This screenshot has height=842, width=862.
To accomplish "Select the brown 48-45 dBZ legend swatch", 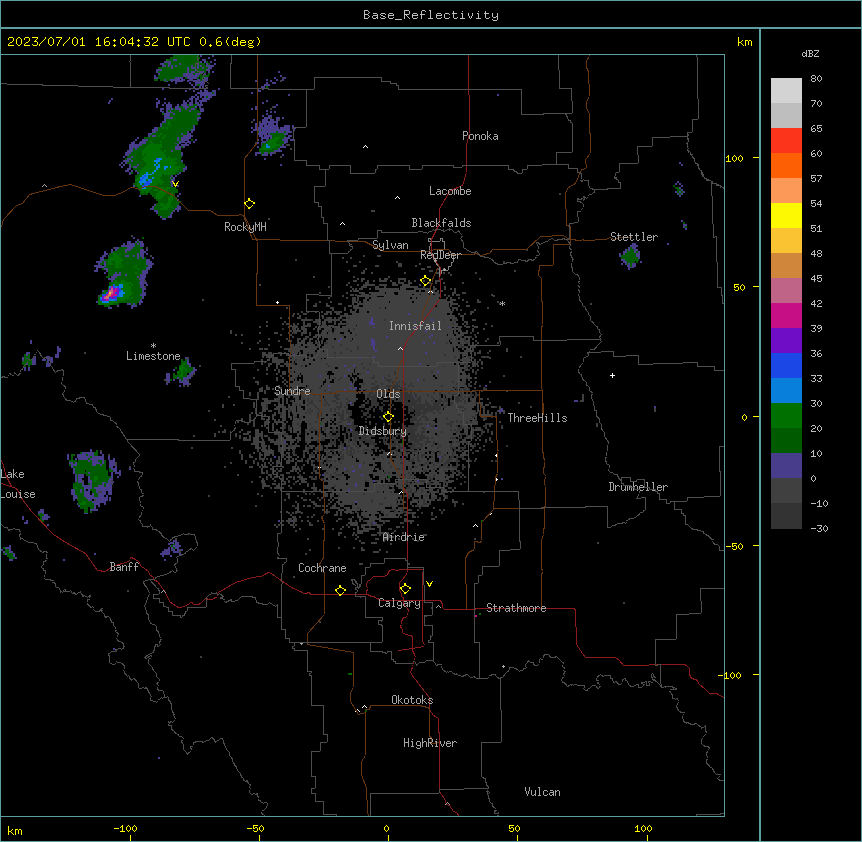I will coord(786,265).
